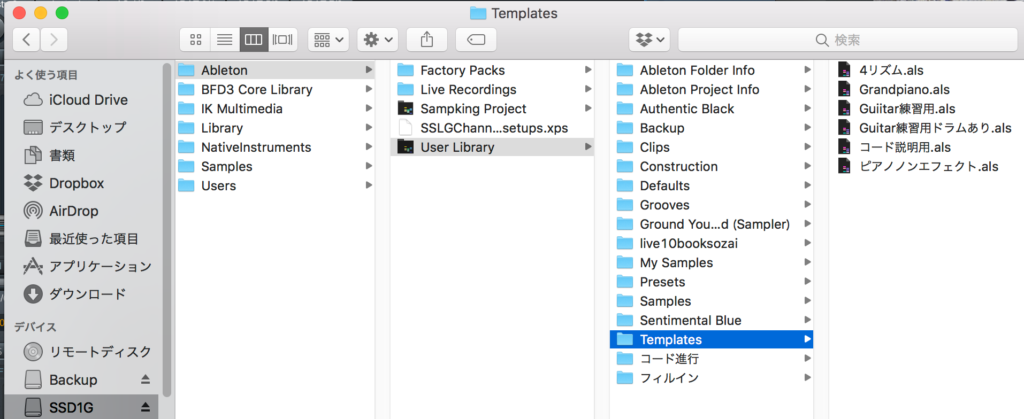Go back using the back arrow
This screenshot has width=1024, height=419.
(x=26, y=40)
